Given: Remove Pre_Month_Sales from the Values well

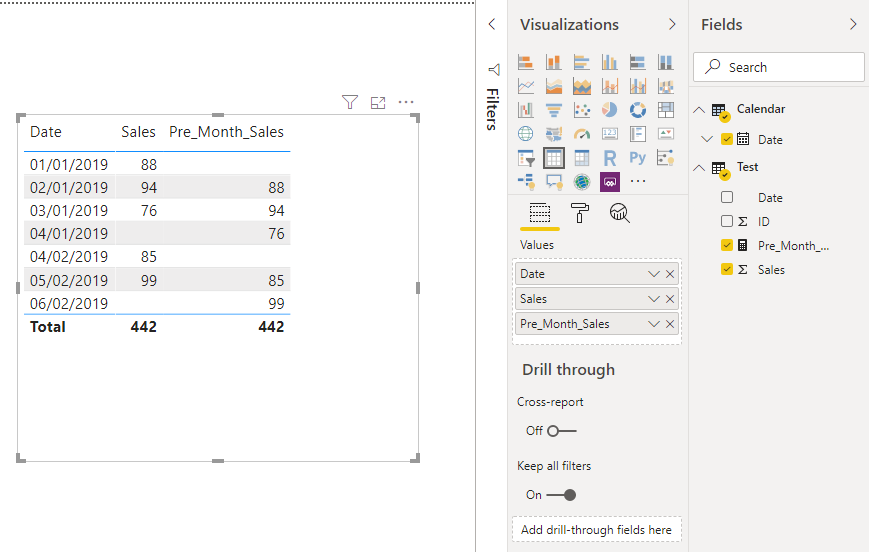Looking at the screenshot, I should 670,324.
